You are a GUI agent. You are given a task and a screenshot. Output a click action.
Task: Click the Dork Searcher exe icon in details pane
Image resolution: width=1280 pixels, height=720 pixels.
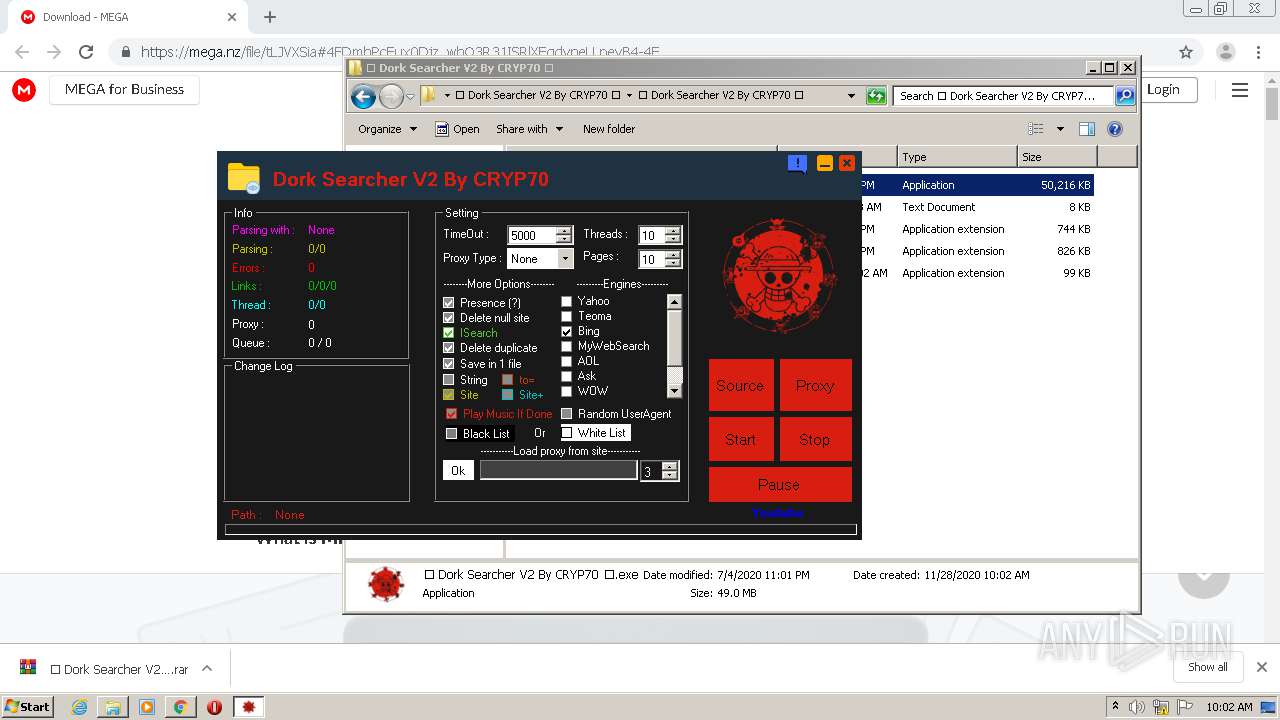[x=386, y=583]
